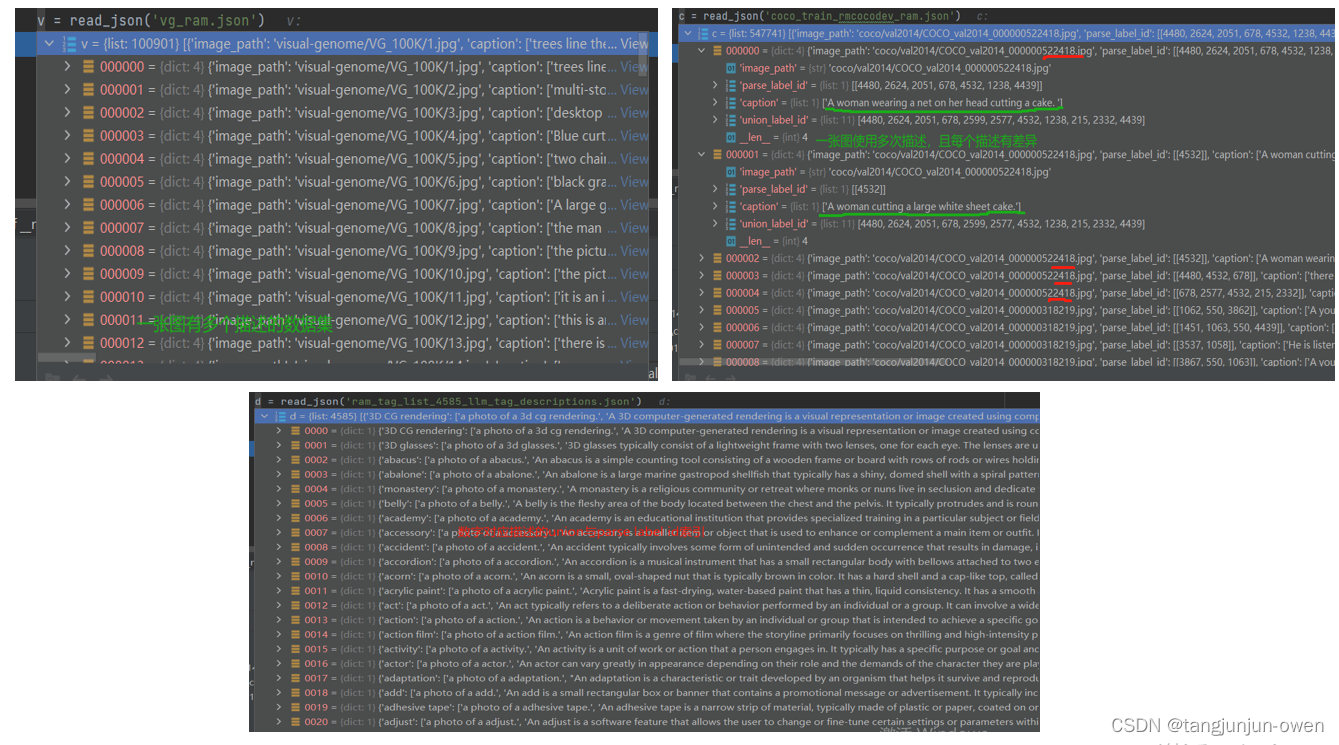The height and width of the screenshot is (745, 1339).
Task: Expand row 000010 with VG_100K/11.jpg
Action: (x=67, y=297)
